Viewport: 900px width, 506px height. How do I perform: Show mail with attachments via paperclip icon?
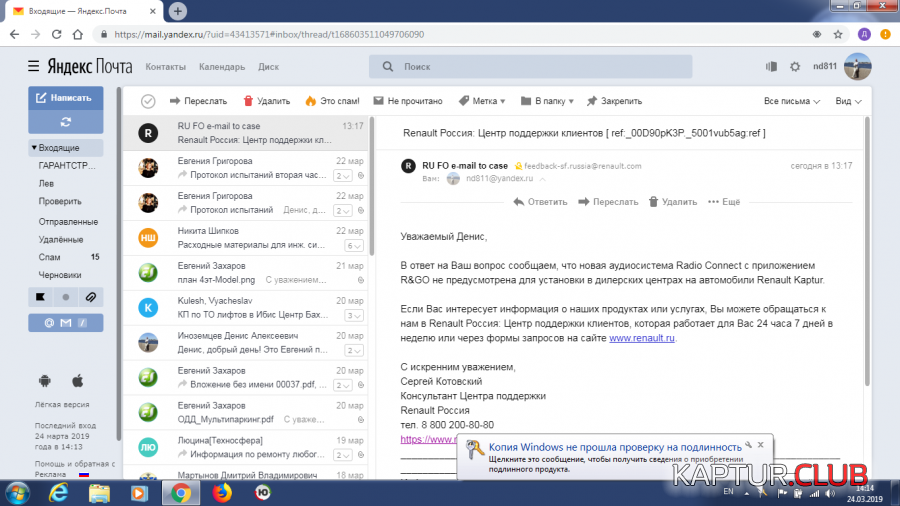[x=89, y=297]
